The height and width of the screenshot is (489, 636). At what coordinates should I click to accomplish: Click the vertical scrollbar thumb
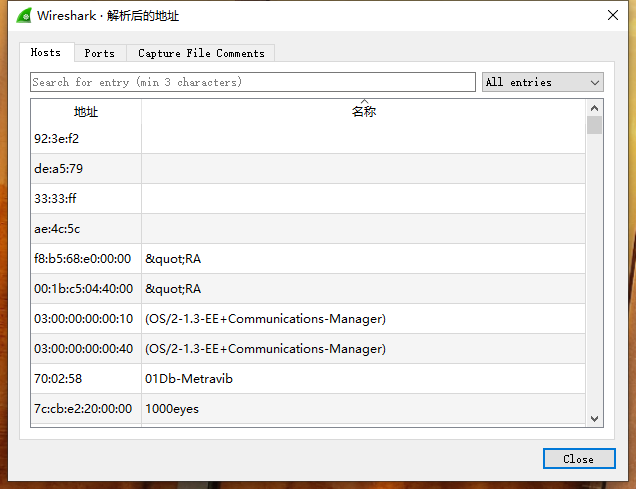pos(595,125)
